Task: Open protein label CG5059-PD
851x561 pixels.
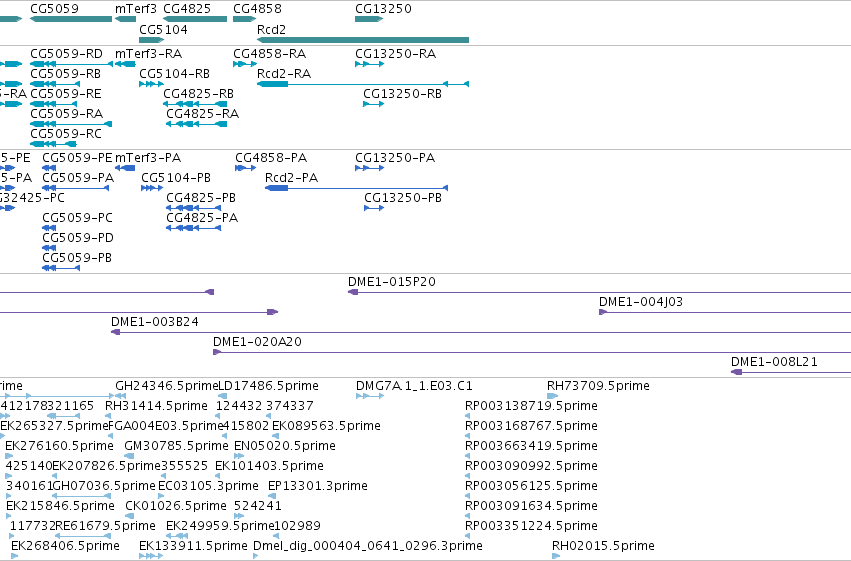Action: pyautogui.click(x=78, y=238)
